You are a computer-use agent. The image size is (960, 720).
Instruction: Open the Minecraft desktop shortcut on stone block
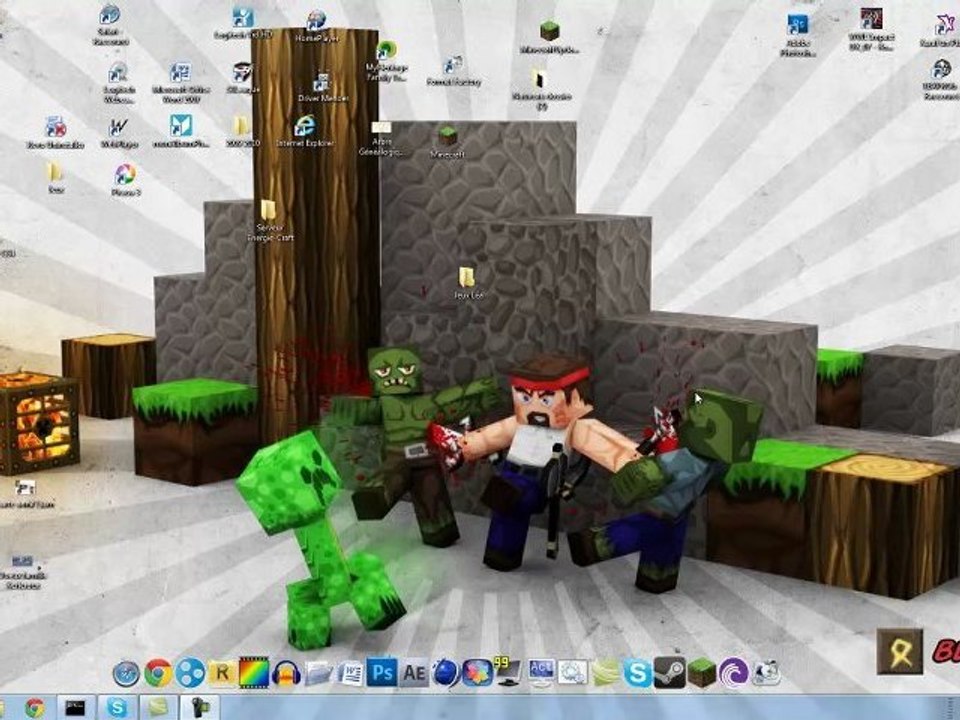(448, 143)
